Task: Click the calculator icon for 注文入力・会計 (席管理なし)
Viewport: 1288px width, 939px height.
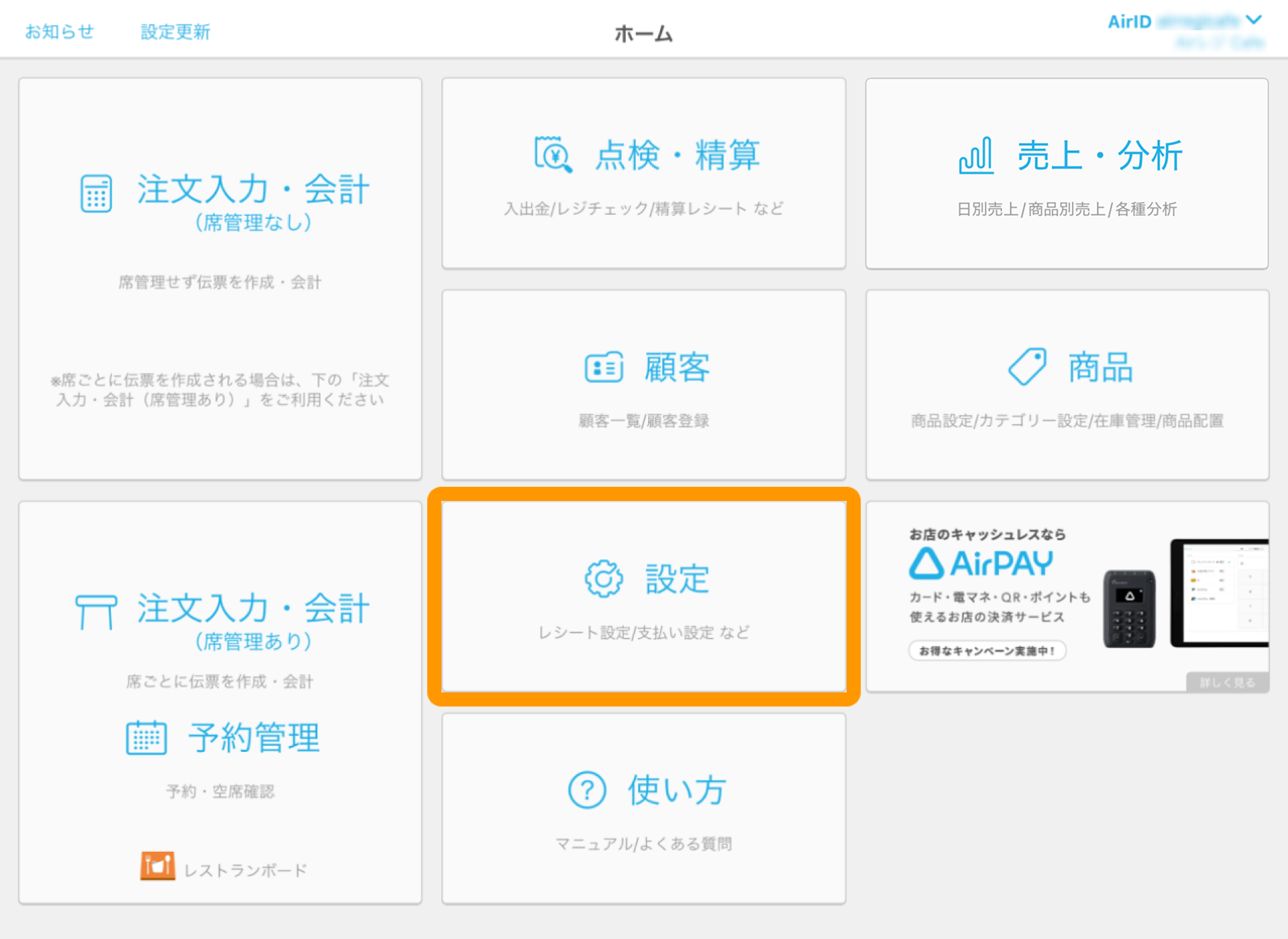Action: (96, 193)
